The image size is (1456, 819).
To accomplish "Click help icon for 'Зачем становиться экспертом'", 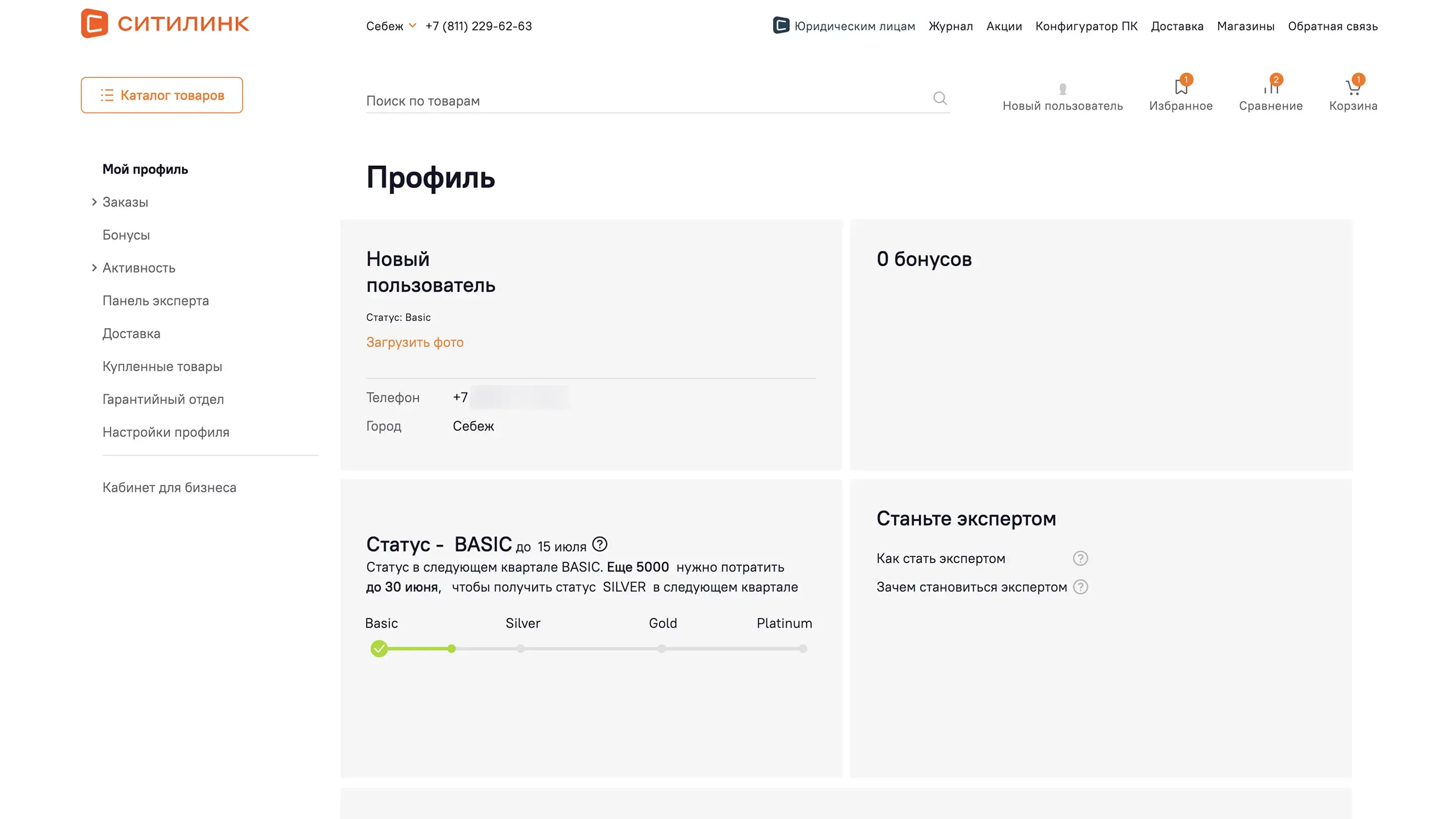I will point(1080,586).
